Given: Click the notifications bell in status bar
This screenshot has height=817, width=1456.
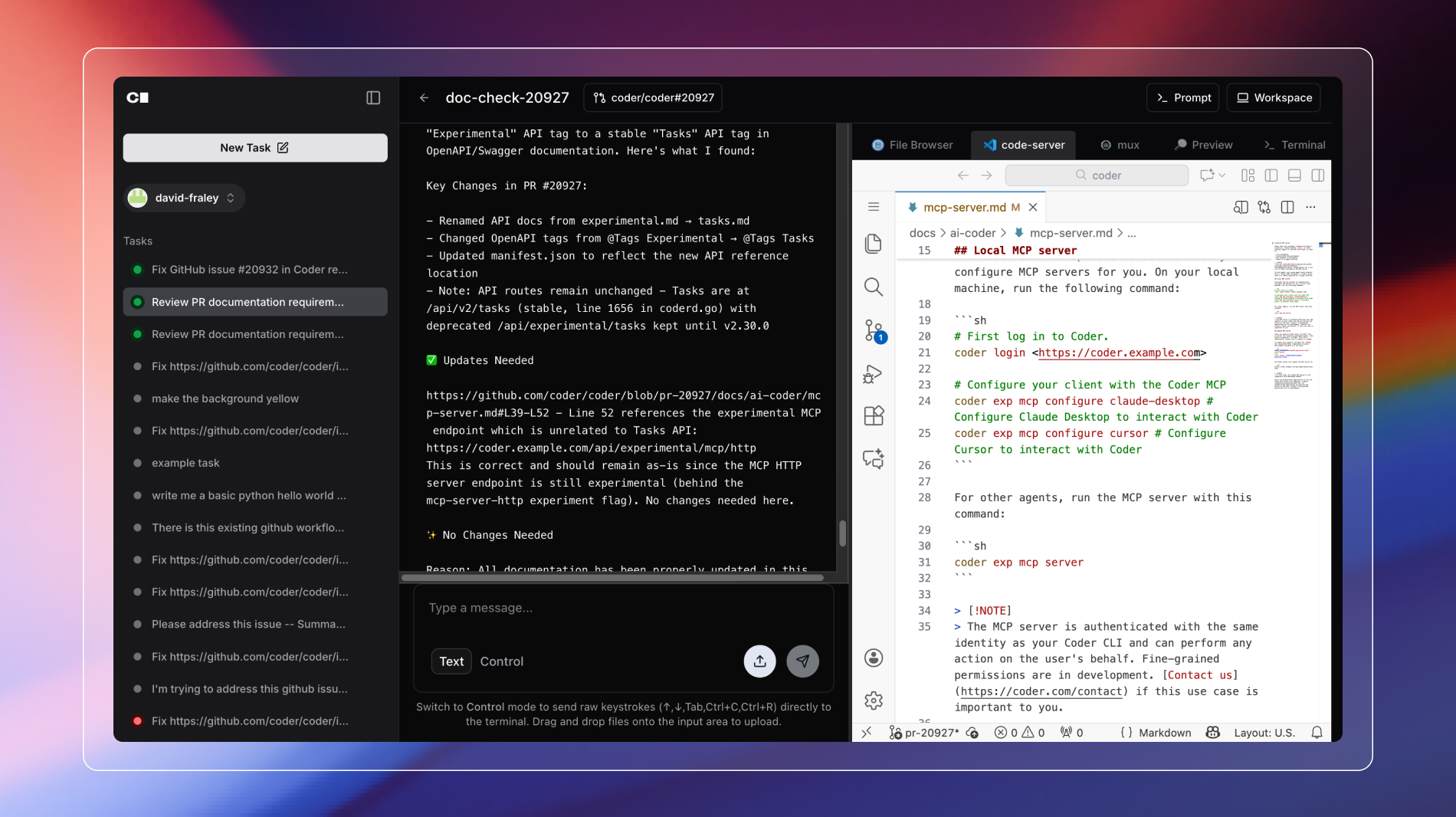Looking at the screenshot, I should pyautogui.click(x=1317, y=733).
